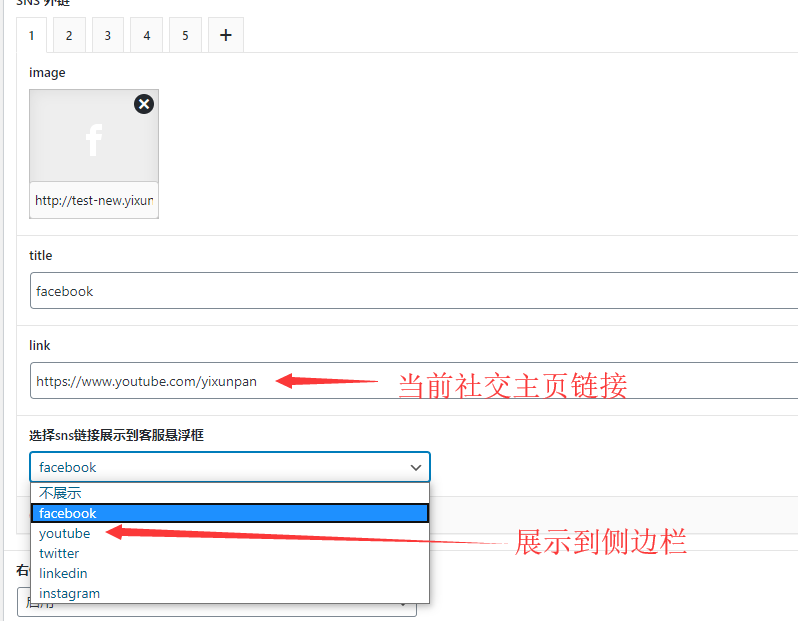The width and height of the screenshot is (798, 621).
Task: Pick youtube from dropdown list
Action: 230,533
